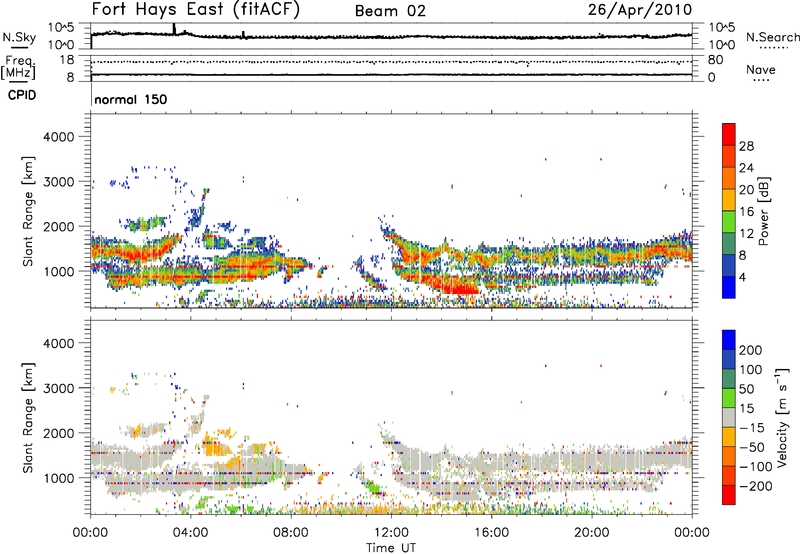This screenshot has width=800, height=554.
Task: Pick the top red segment of power colorbar
Action: click(729, 134)
